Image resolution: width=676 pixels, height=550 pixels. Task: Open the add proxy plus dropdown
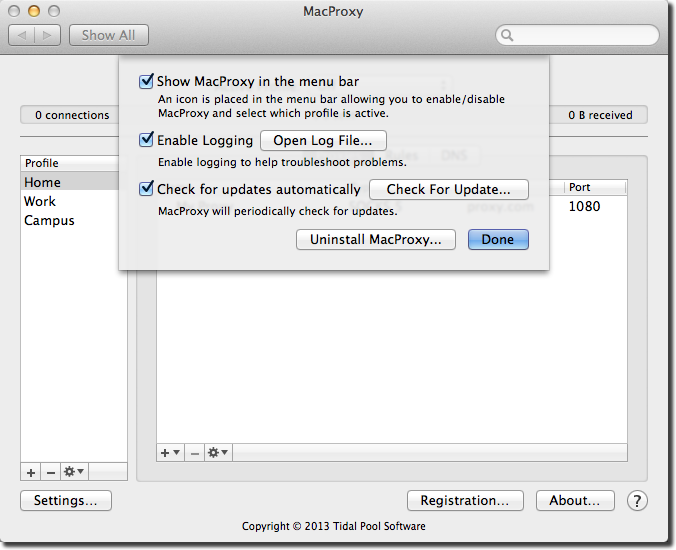pos(170,453)
